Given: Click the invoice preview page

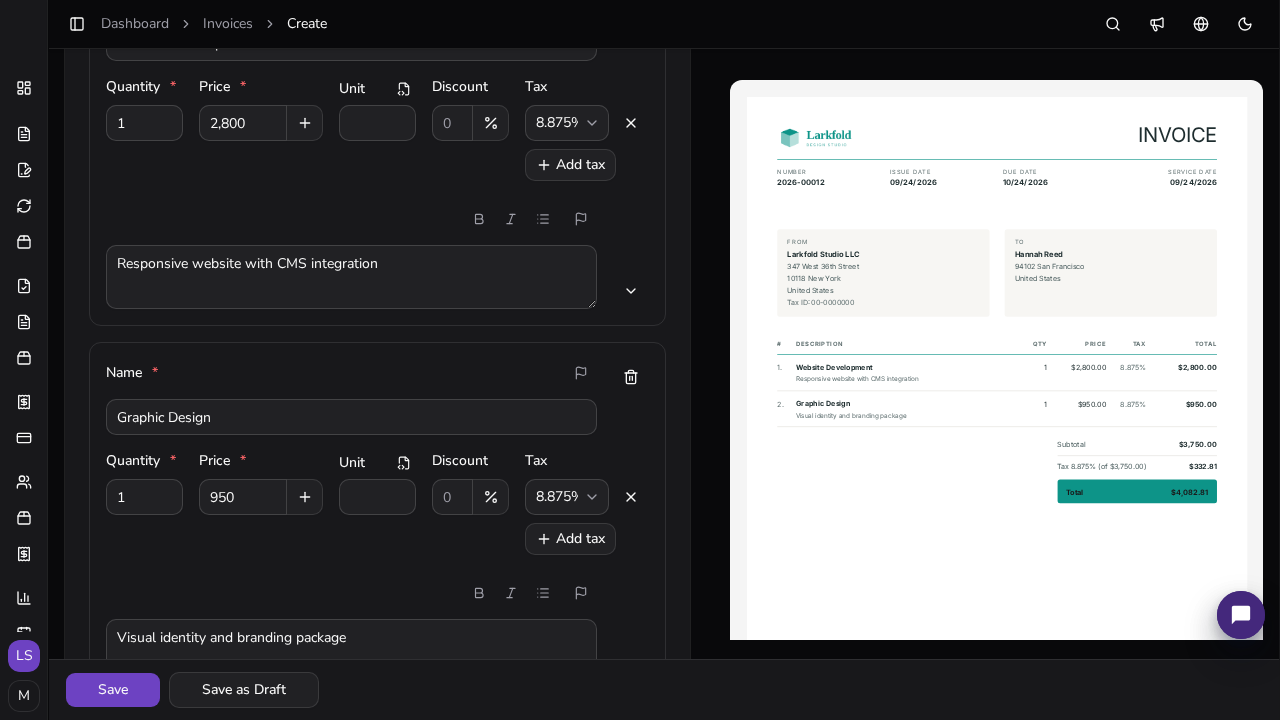Looking at the screenshot, I should [x=997, y=368].
